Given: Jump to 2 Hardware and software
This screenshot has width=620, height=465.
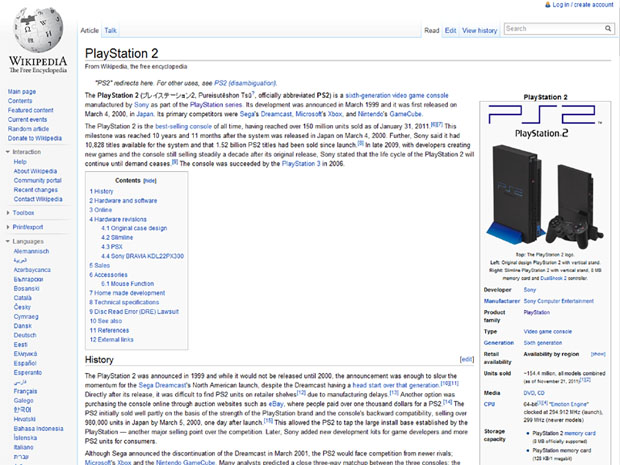Looking at the screenshot, I should click(x=123, y=200).
